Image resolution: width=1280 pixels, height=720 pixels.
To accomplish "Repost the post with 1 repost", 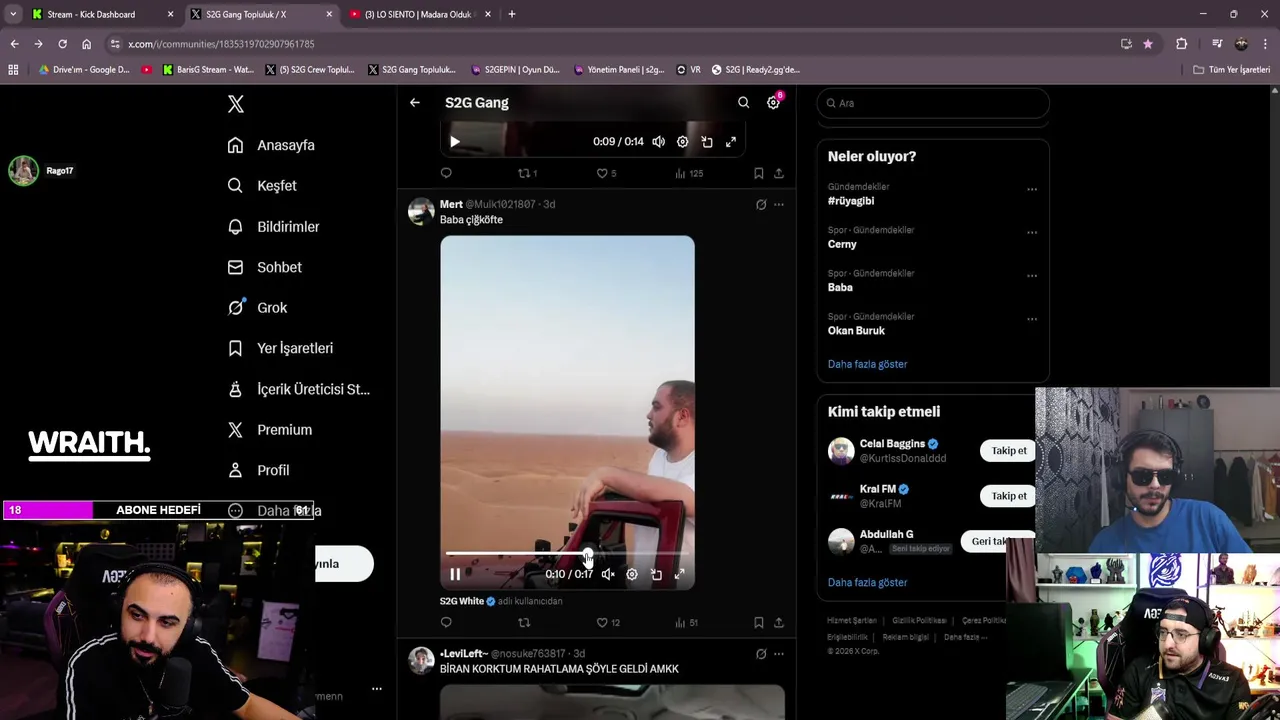I will pyautogui.click(x=527, y=173).
